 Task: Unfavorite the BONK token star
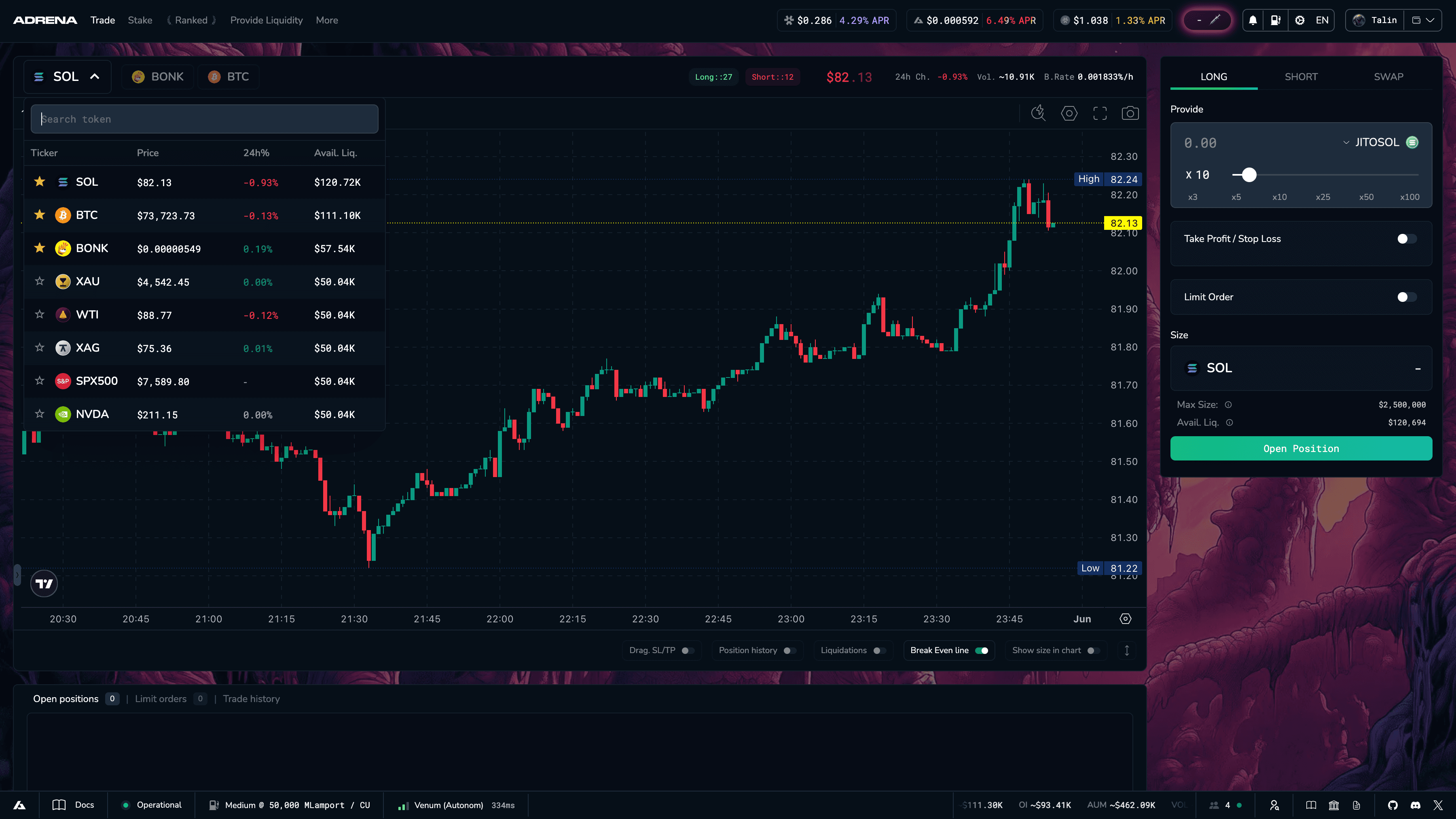click(x=40, y=248)
